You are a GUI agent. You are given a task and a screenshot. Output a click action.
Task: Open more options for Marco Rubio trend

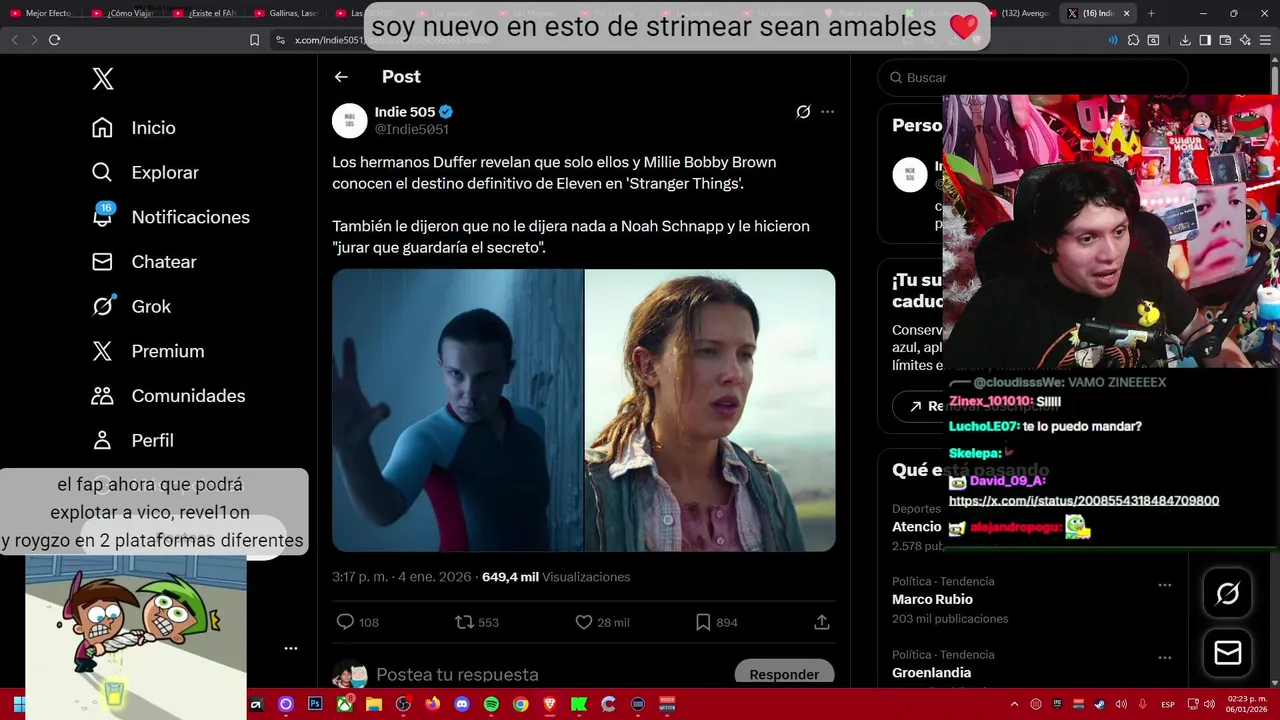click(x=1165, y=585)
